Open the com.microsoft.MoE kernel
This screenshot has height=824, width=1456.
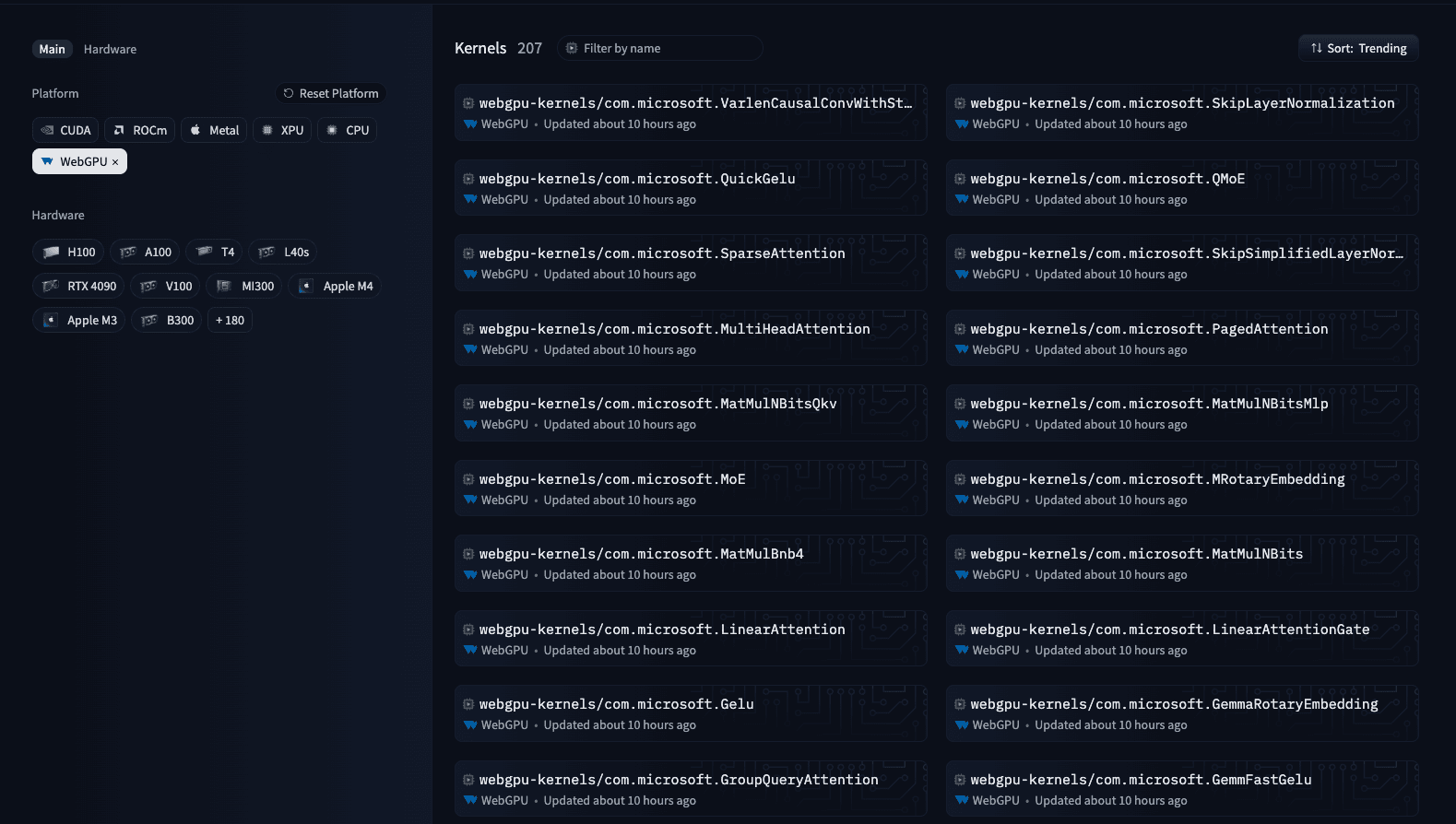point(691,489)
